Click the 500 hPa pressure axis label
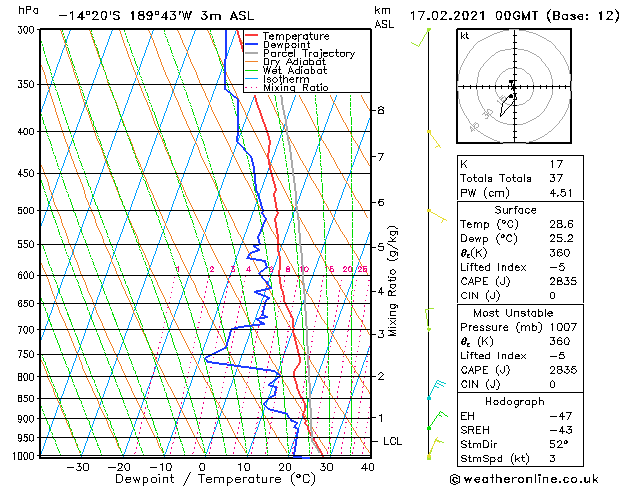 coord(28,211)
